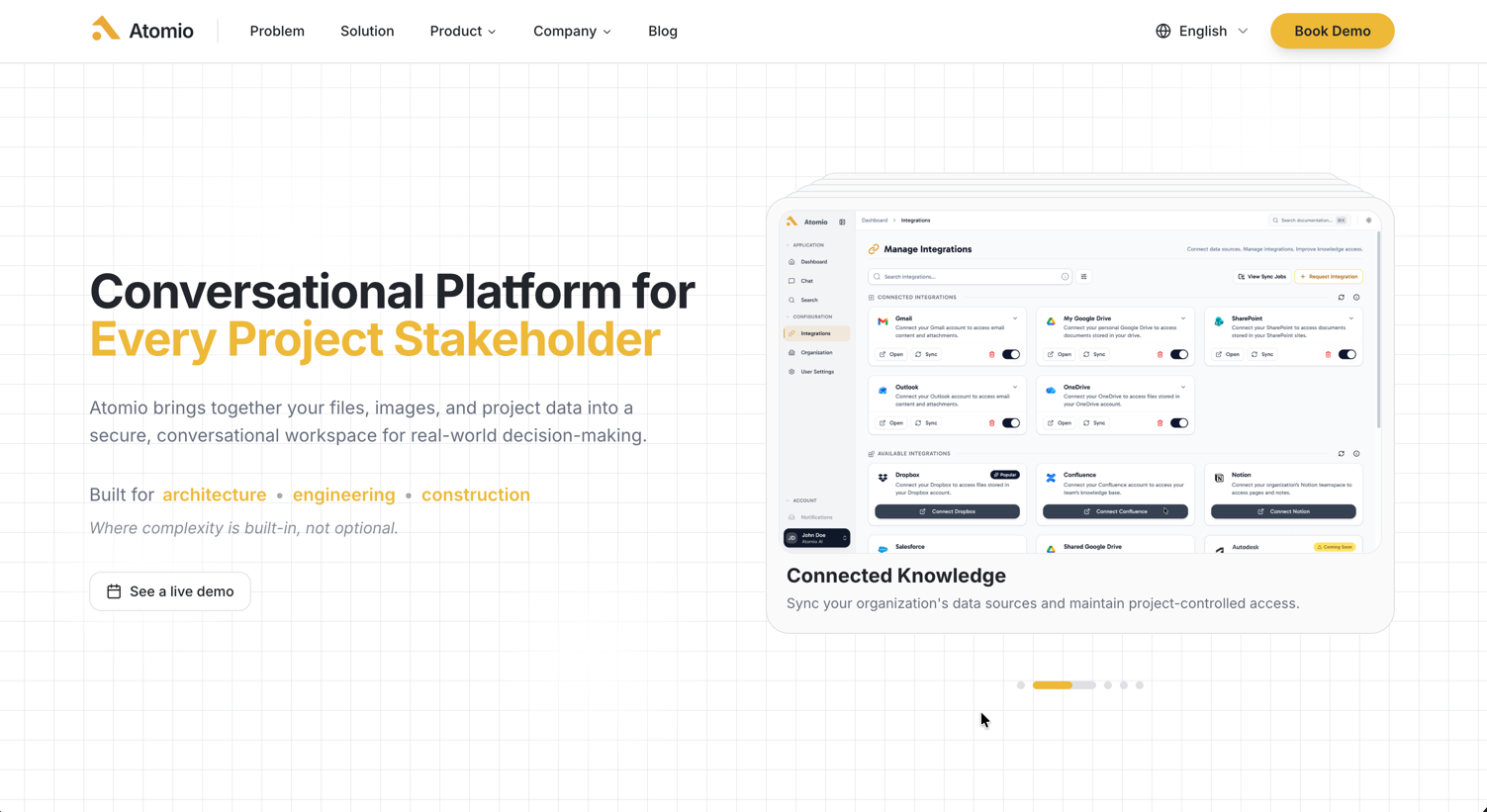
Task: Expand the OneDrive card chevron
Action: pyautogui.click(x=1183, y=388)
